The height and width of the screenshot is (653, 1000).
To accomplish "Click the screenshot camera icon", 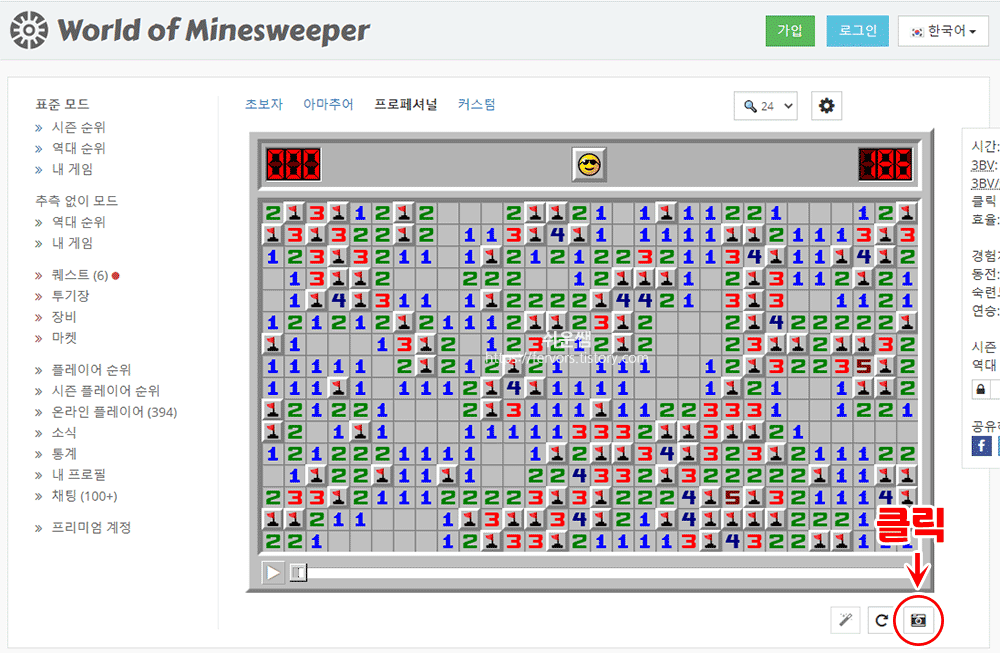I will click(918, 620).
